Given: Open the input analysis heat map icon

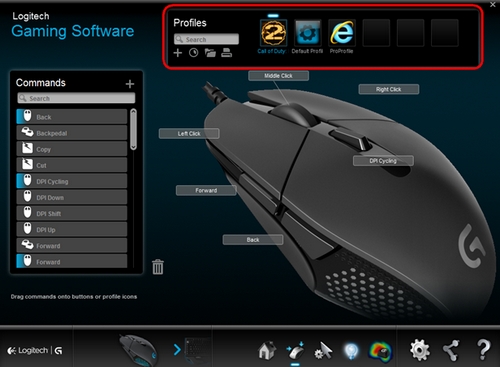Looking at the screenshot, I should (x=380, y=351).
